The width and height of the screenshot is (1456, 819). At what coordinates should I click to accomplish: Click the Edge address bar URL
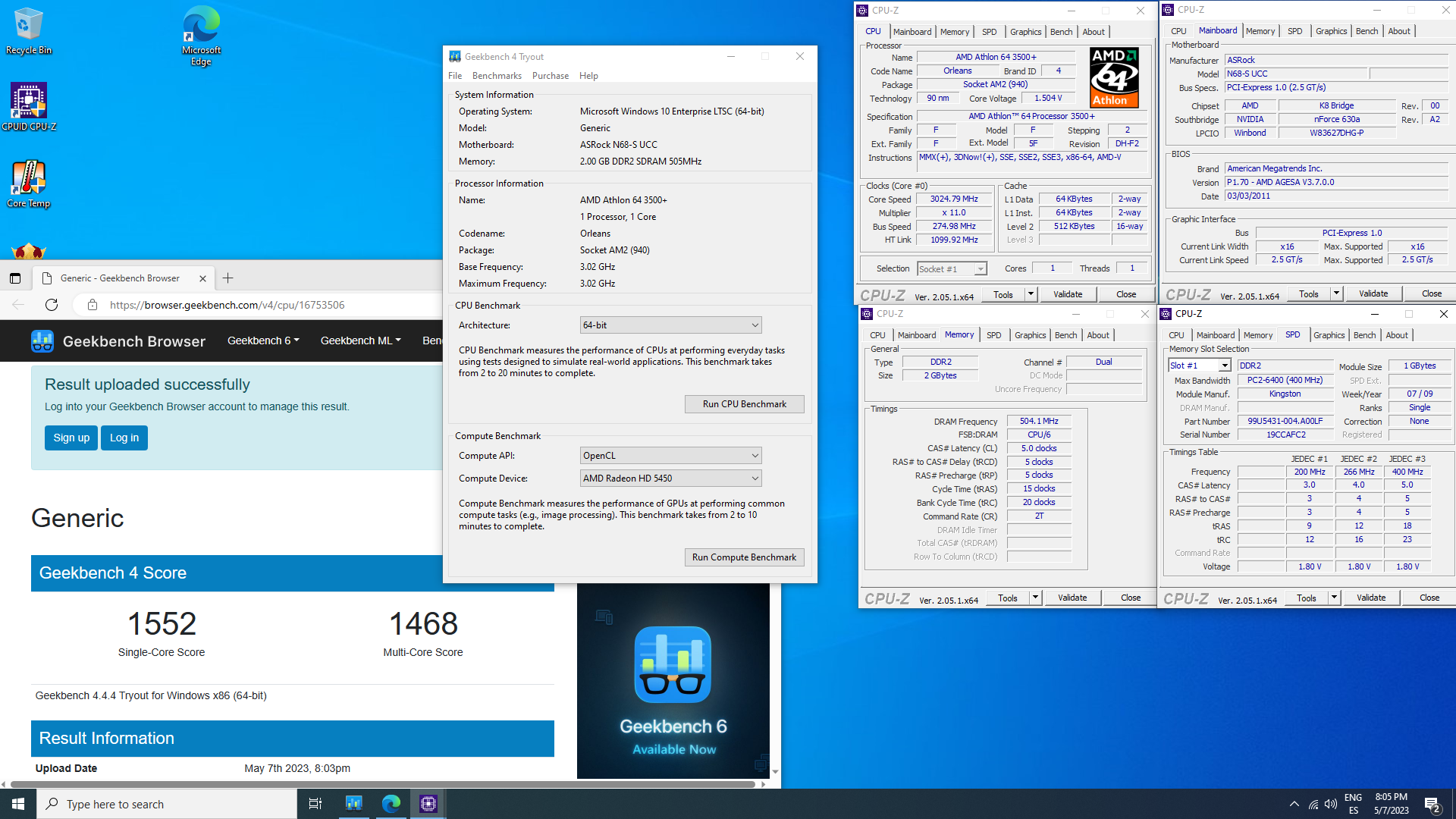pyautogui.click(x=227, y=305)
